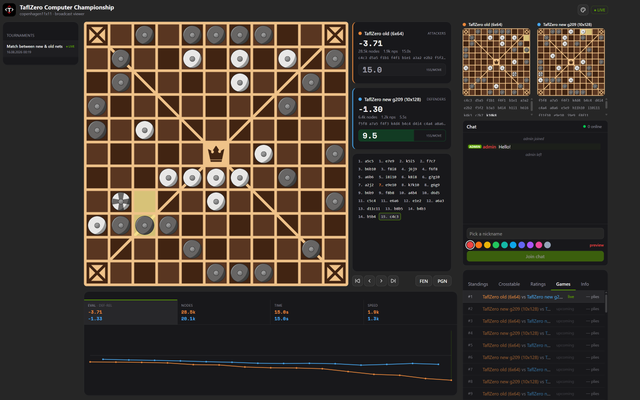
Task: Open the TaflZero old (6x64) mini board thumbnail
Action: (496, 62)
